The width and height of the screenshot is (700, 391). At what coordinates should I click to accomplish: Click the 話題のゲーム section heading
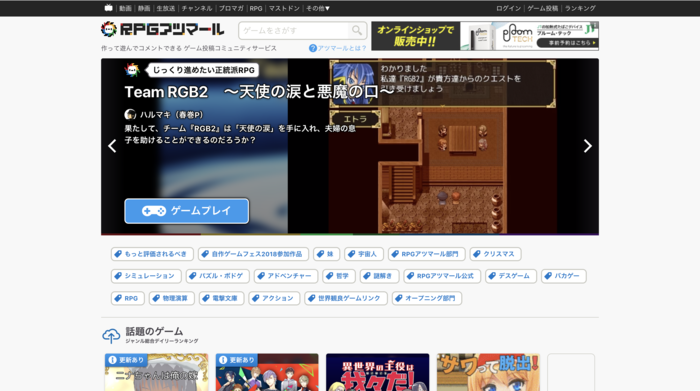154,331
